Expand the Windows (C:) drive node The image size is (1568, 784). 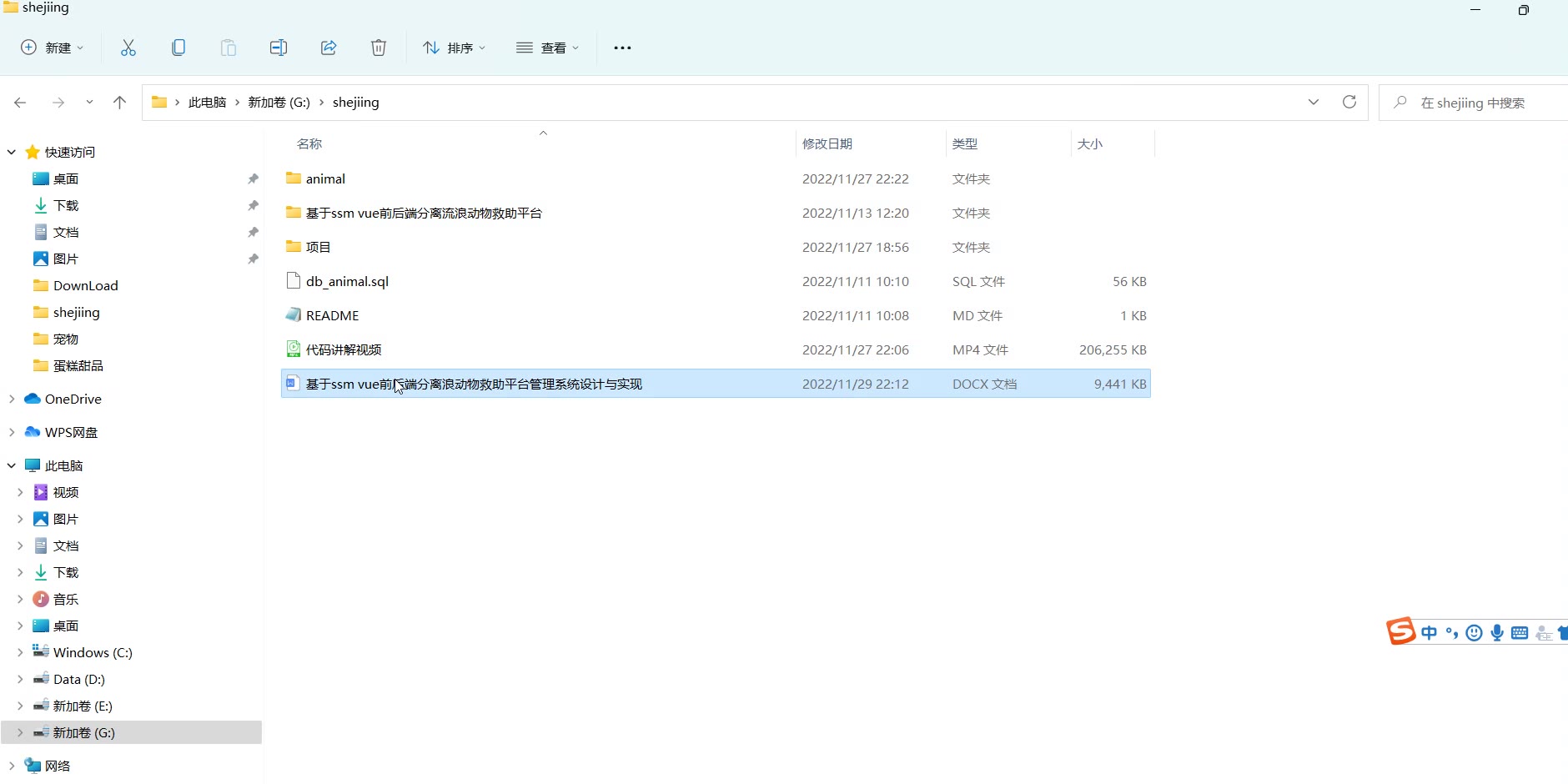20,653
